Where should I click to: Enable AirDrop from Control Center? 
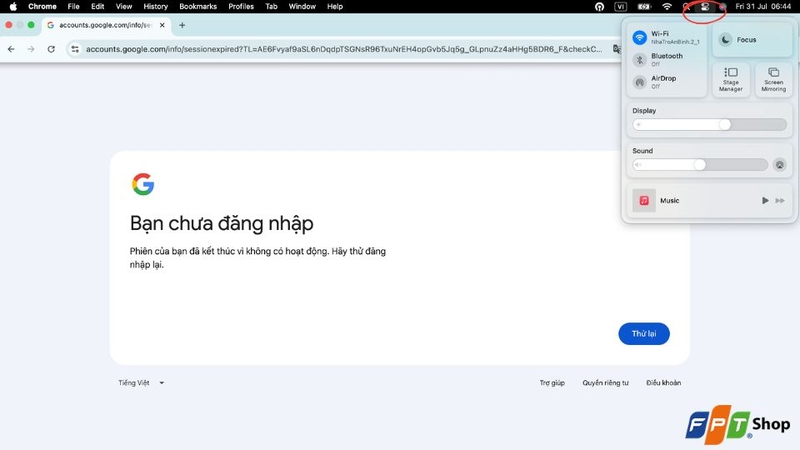coord(639,82)
